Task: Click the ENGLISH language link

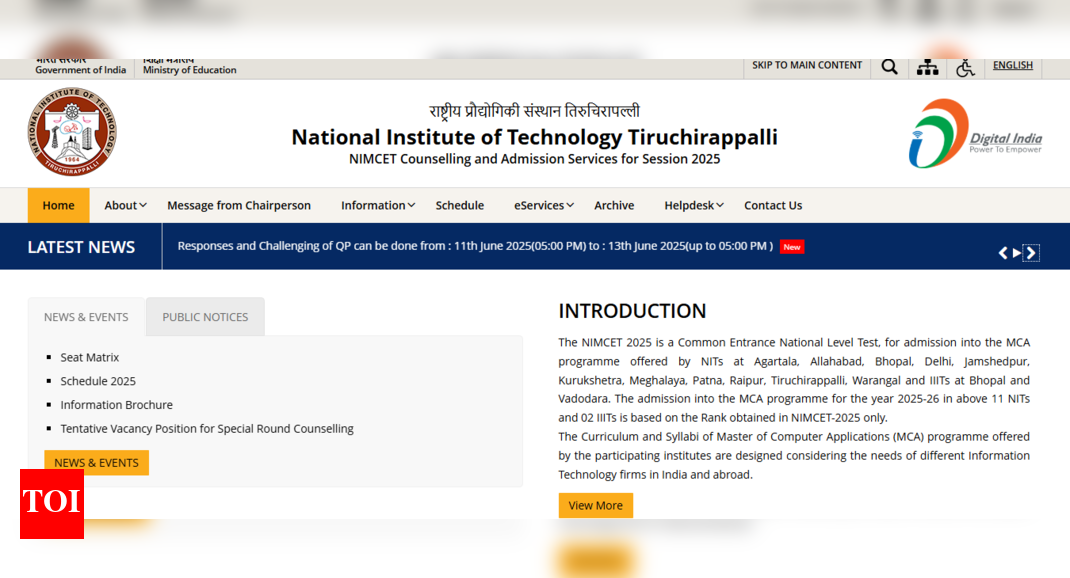Action: point(1012,65)
